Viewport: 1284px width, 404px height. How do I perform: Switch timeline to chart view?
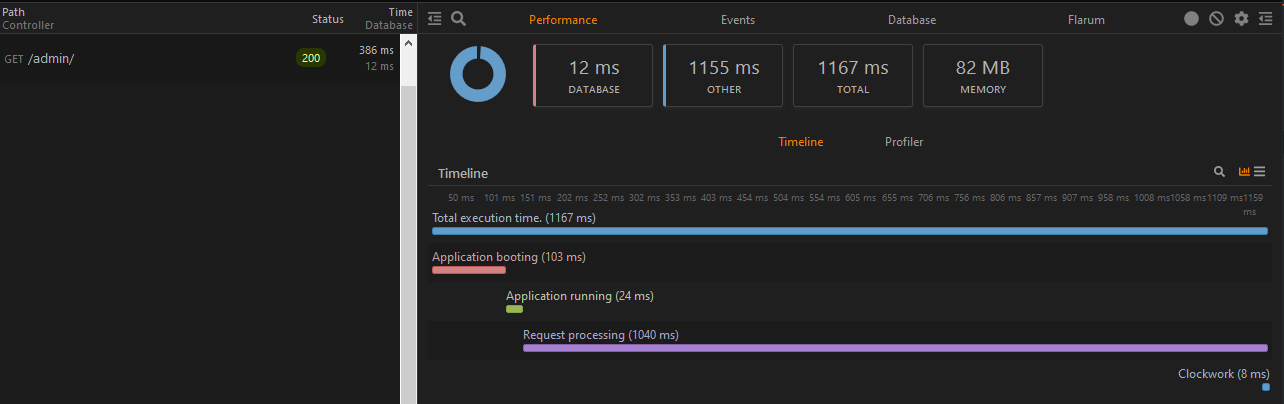1245,172
